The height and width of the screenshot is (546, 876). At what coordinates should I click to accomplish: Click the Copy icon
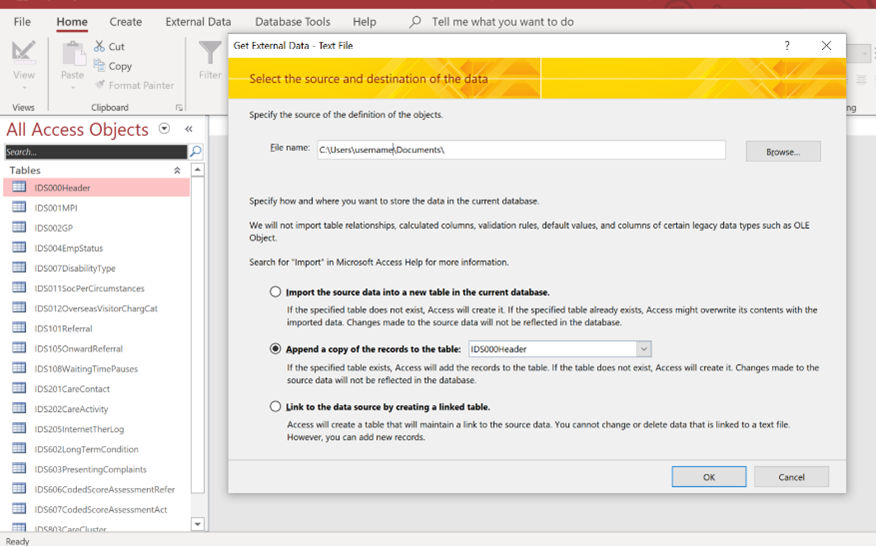point(99,65)
